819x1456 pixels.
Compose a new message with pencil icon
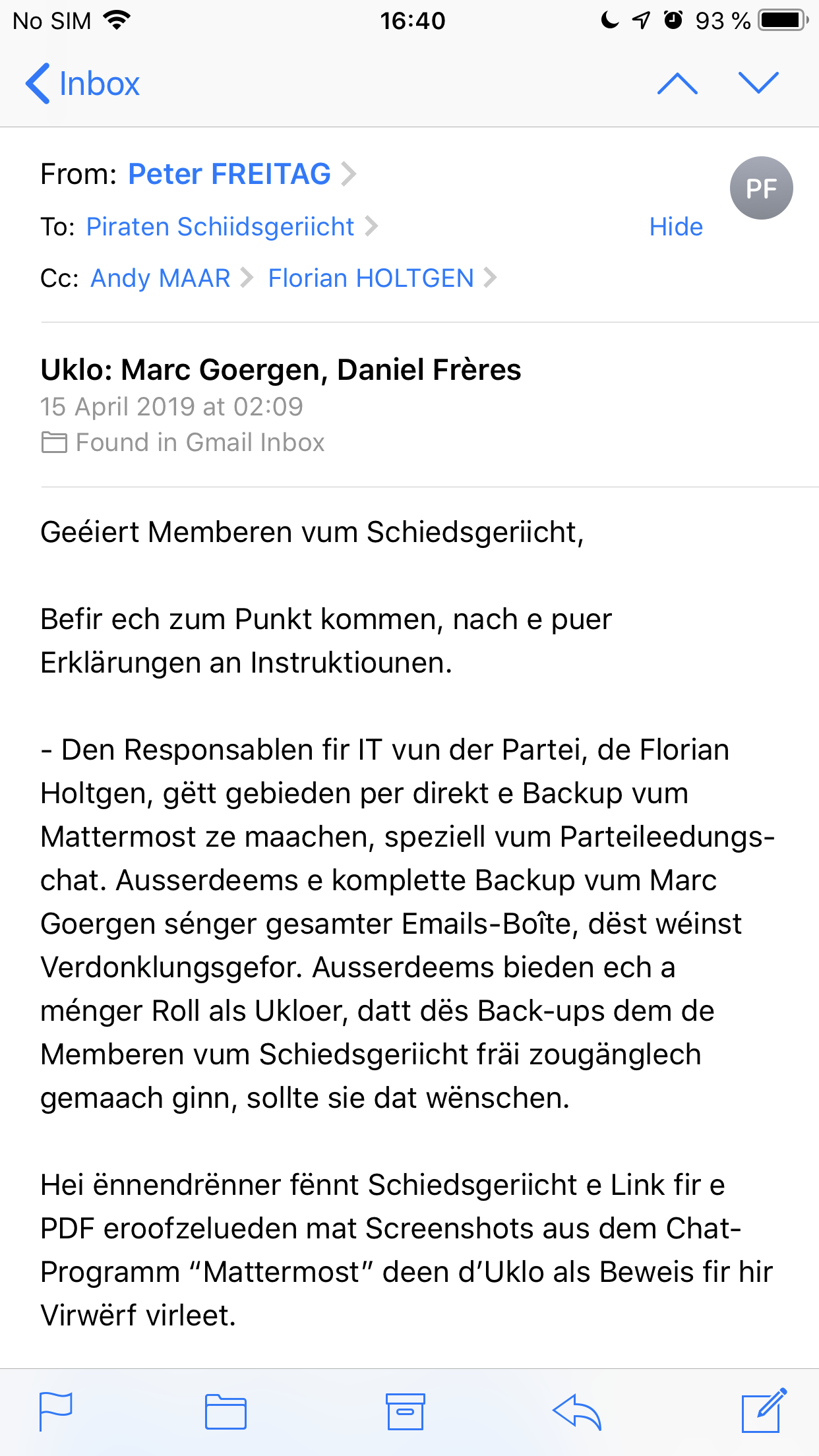pyautogui.click(x=764, y=1410)
